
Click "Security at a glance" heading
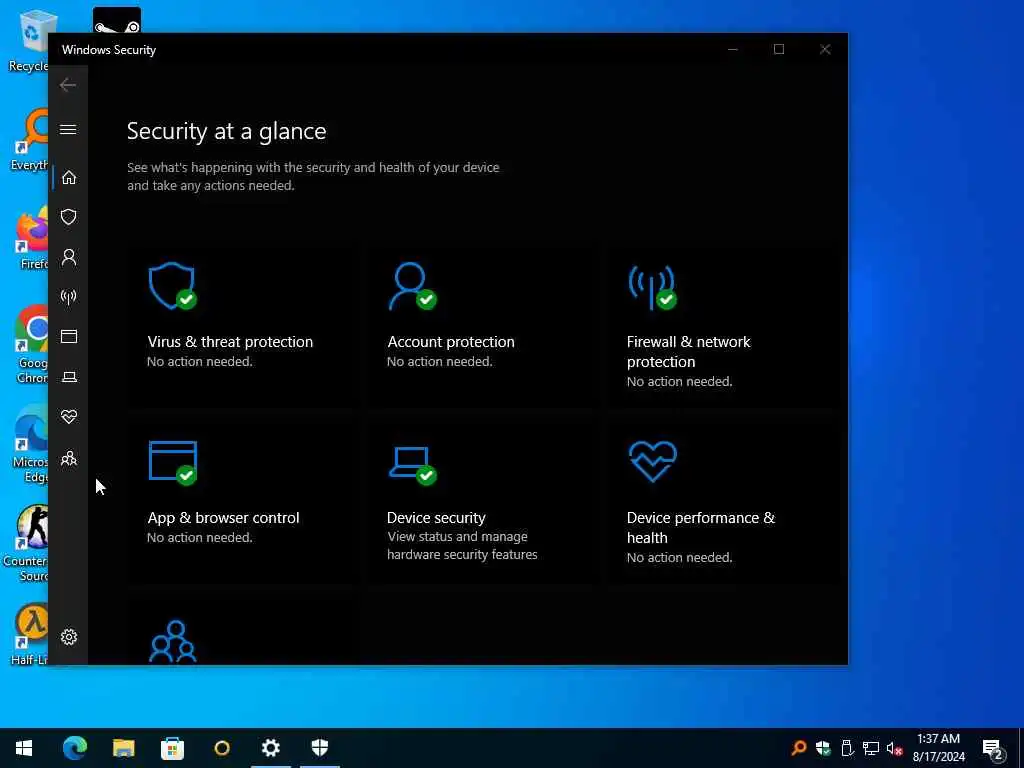227,131
